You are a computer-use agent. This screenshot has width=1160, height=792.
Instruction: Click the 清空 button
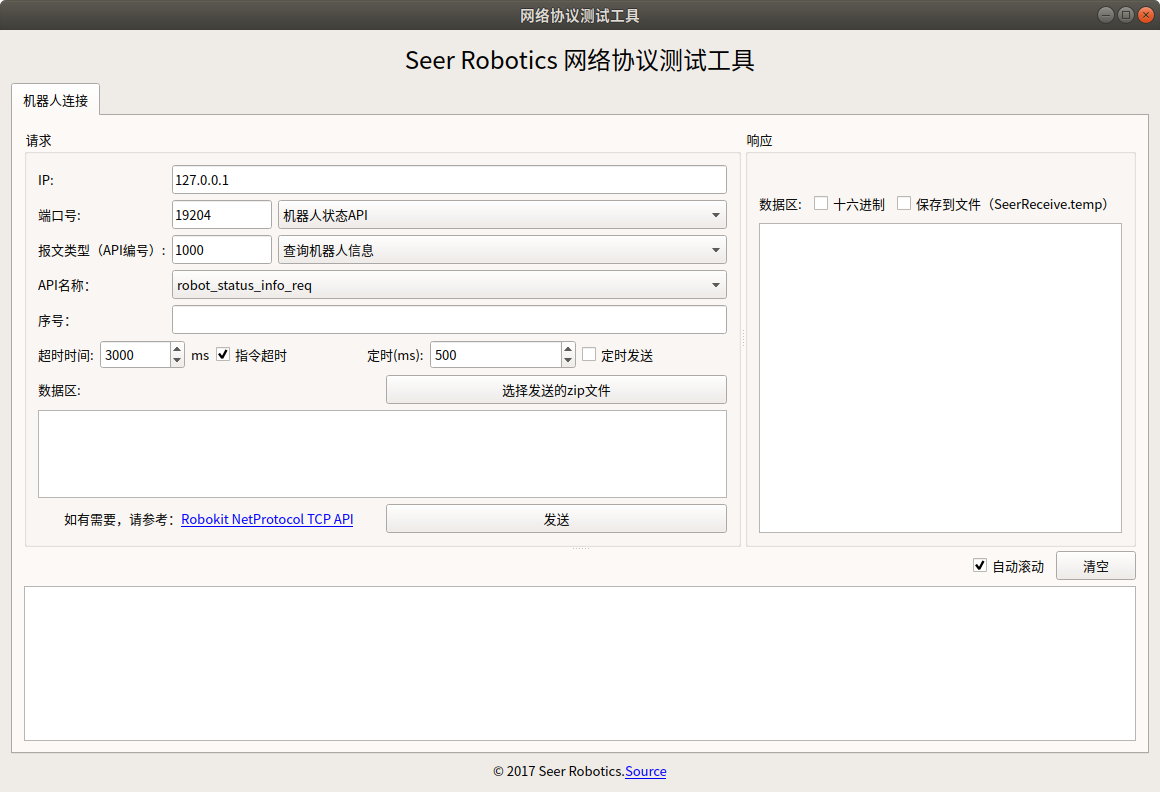pyautogui.click(x=1096, y=566)
